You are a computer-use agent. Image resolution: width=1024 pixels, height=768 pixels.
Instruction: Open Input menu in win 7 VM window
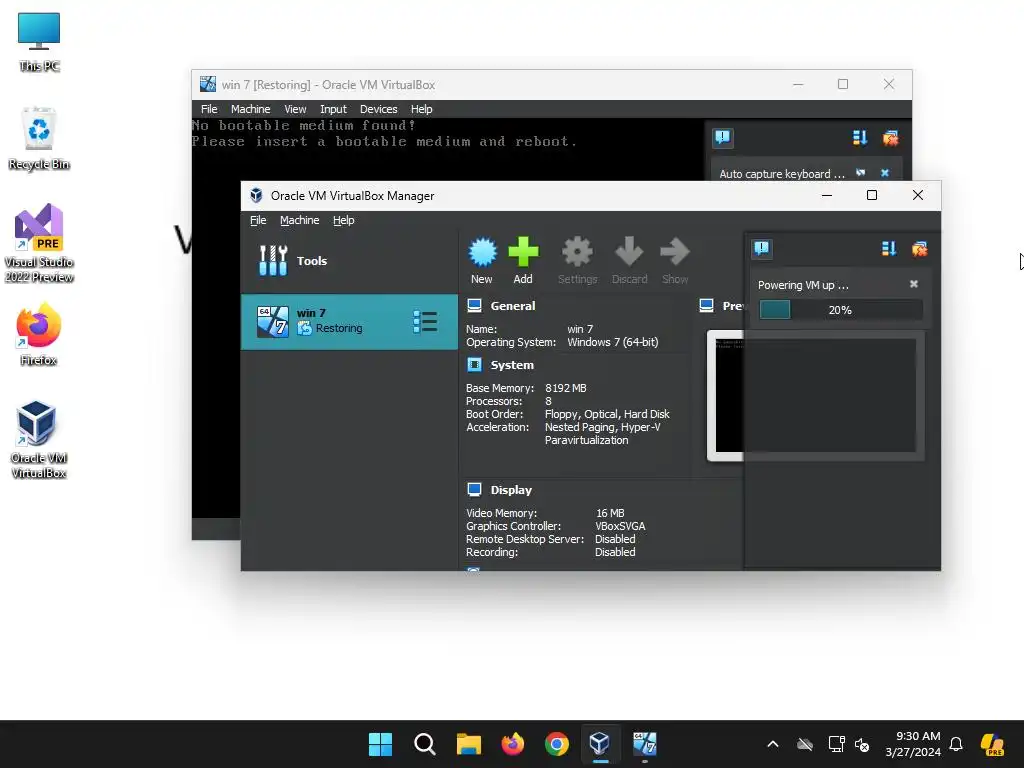click(x=333, y=109)
